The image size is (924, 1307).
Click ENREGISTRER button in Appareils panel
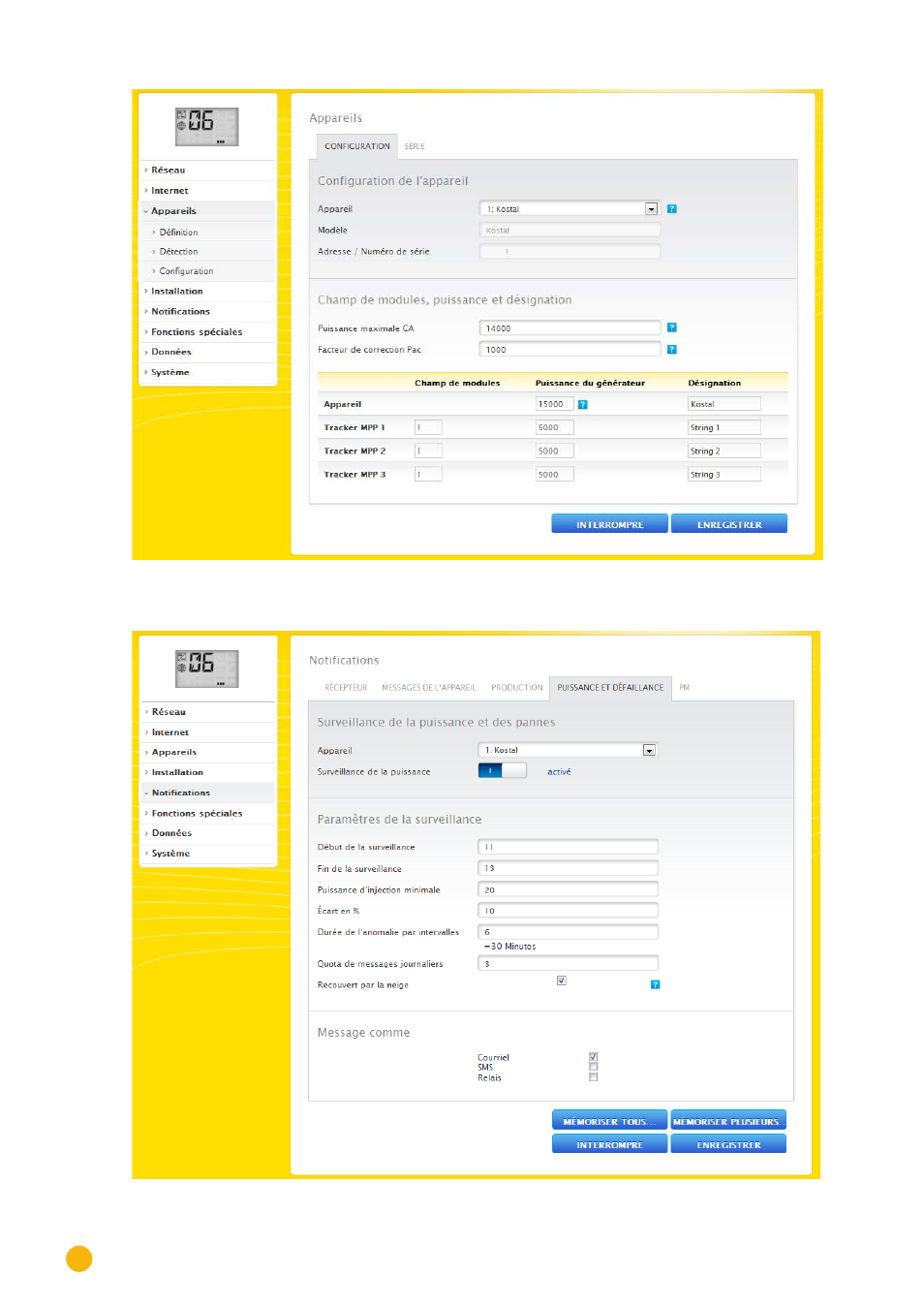coord(729,524)
